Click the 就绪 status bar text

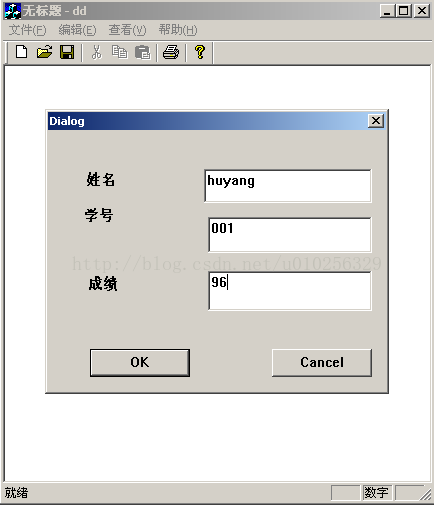coord(16,493)
